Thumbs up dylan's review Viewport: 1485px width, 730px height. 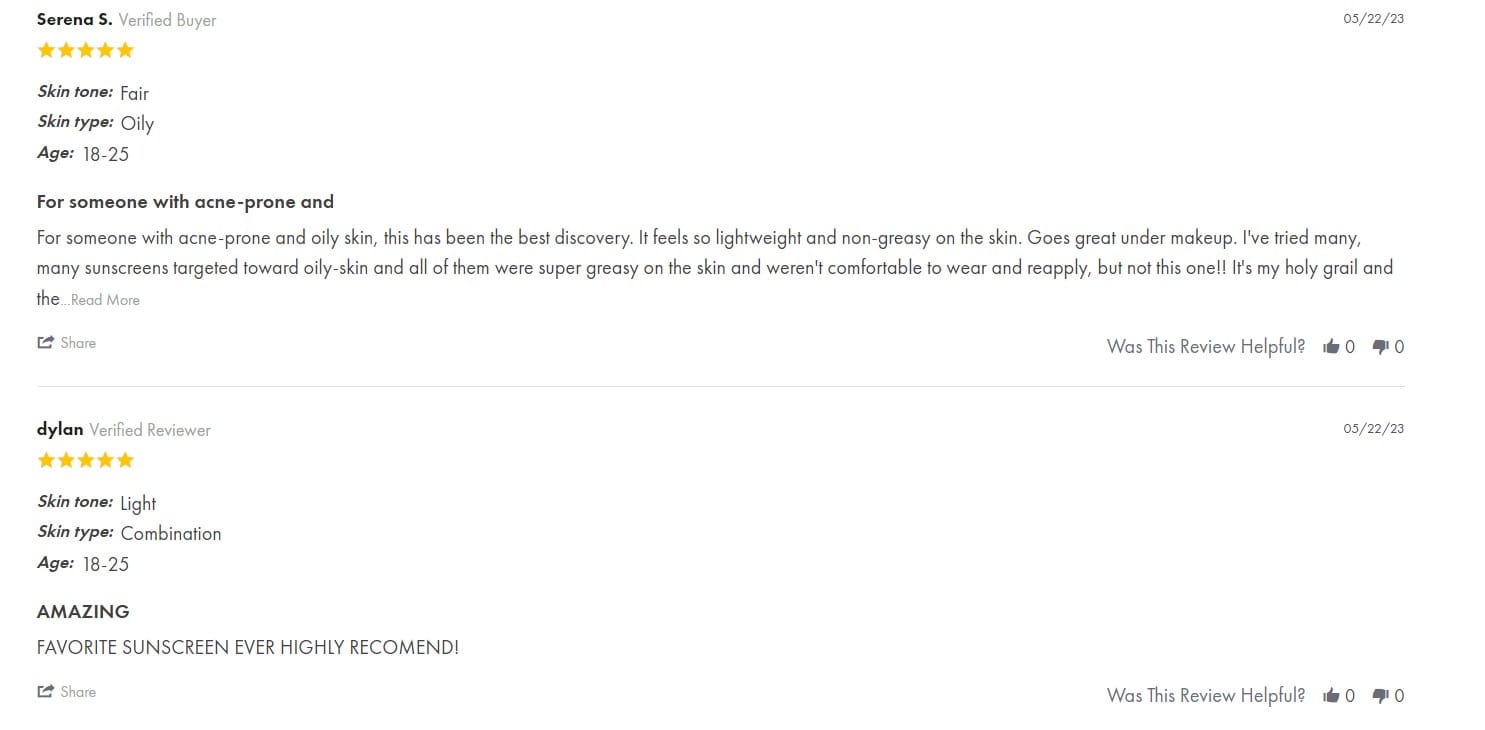point(1331,696)
